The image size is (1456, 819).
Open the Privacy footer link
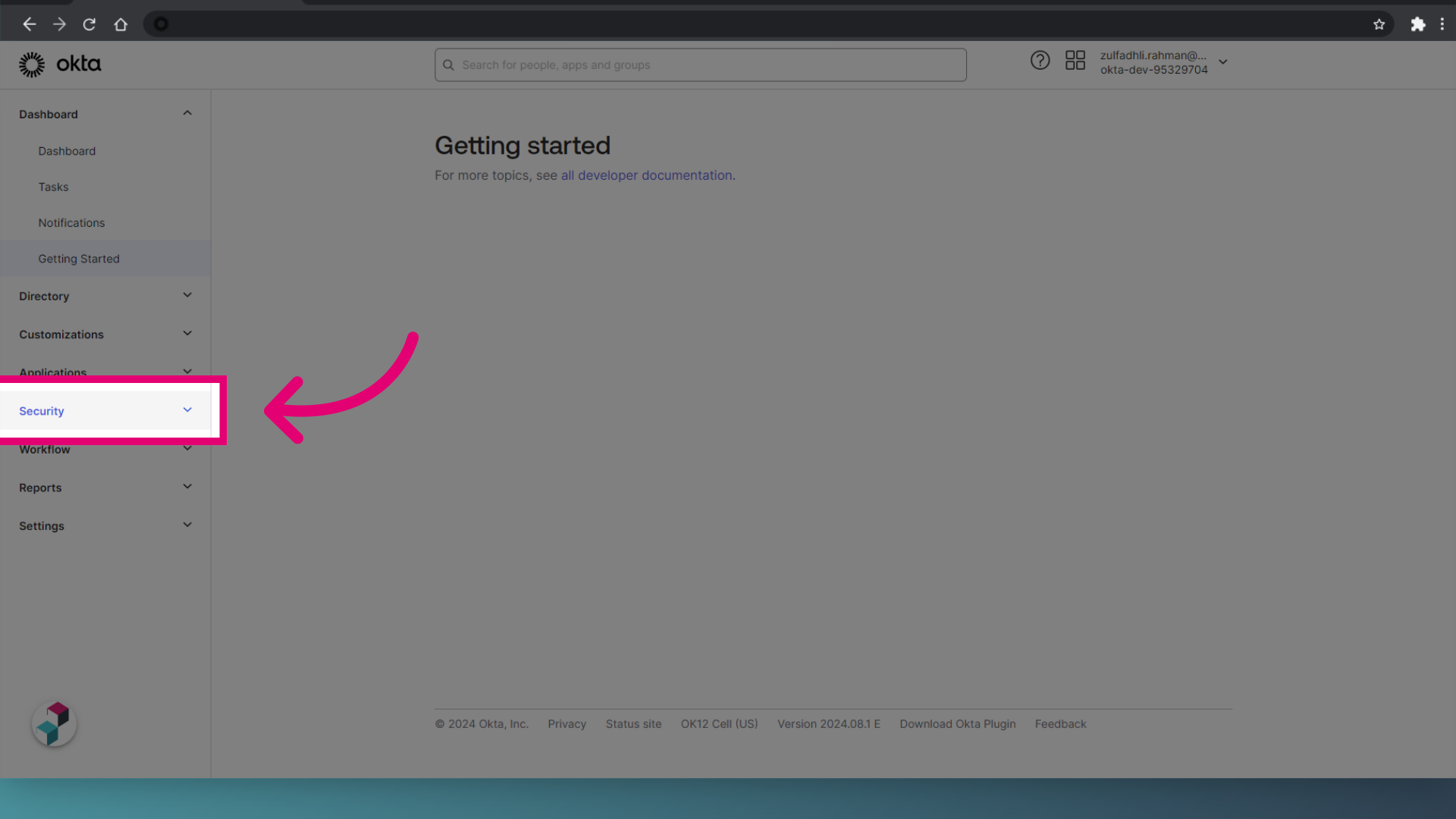pos(567,724)
